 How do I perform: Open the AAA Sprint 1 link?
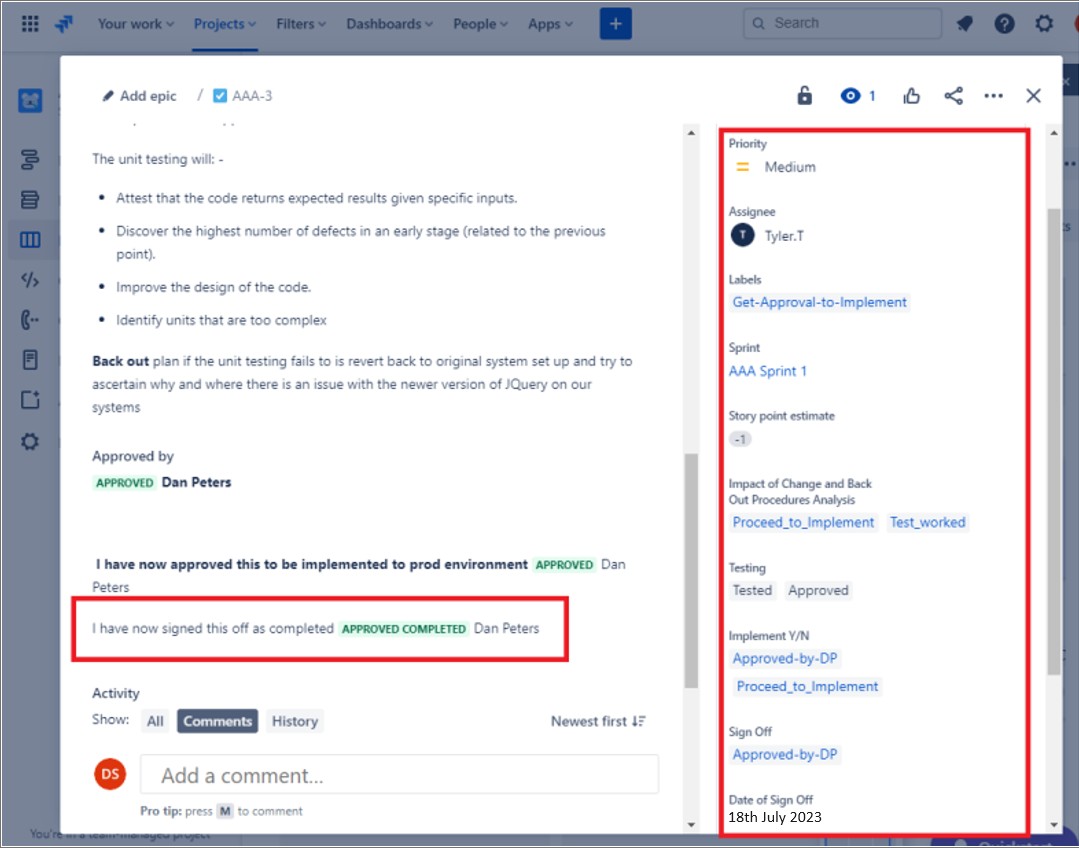pyautogui.click(x=767, y=370)
